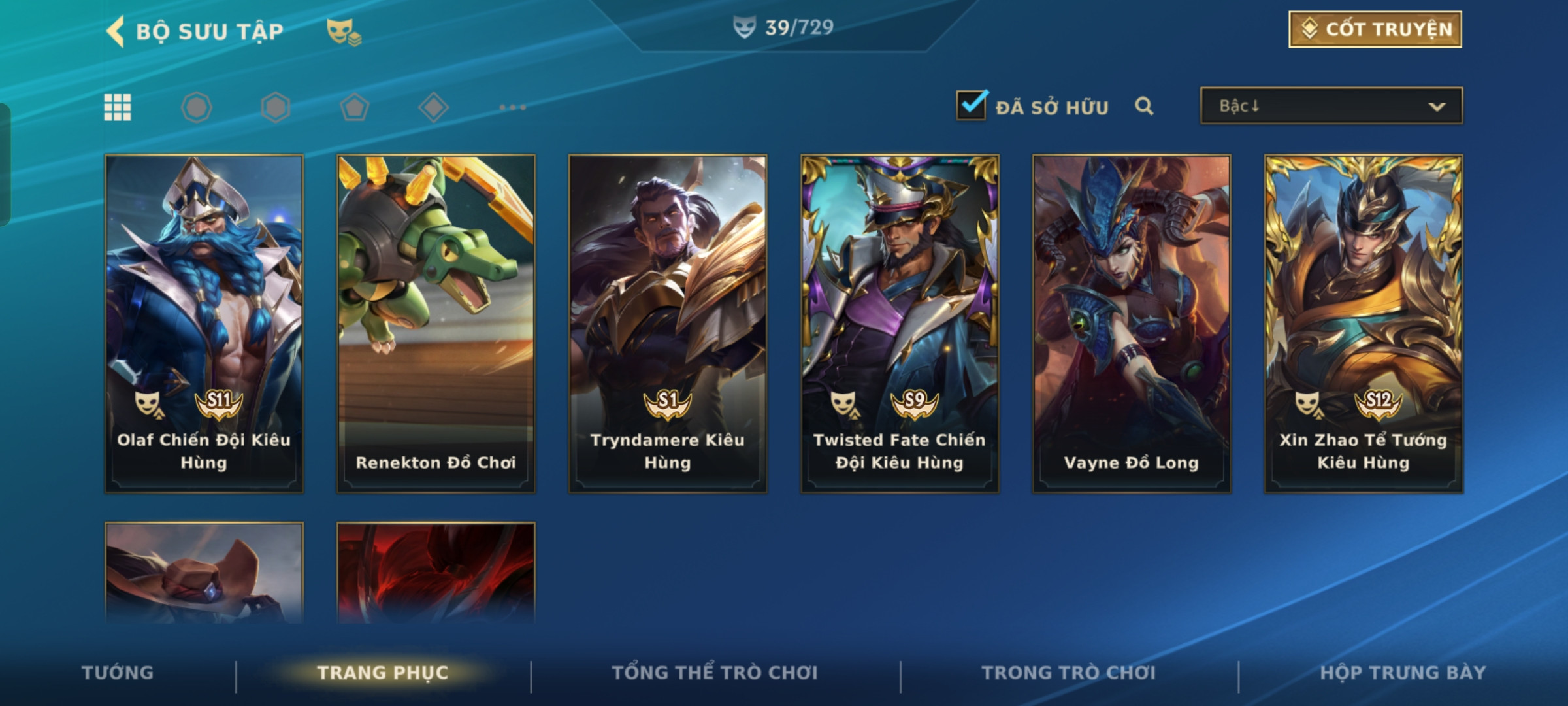Screen dimensions: 1568x706
Task: Open the Renekton Đồ Chơi skin card
Action: tap(436, 324)
